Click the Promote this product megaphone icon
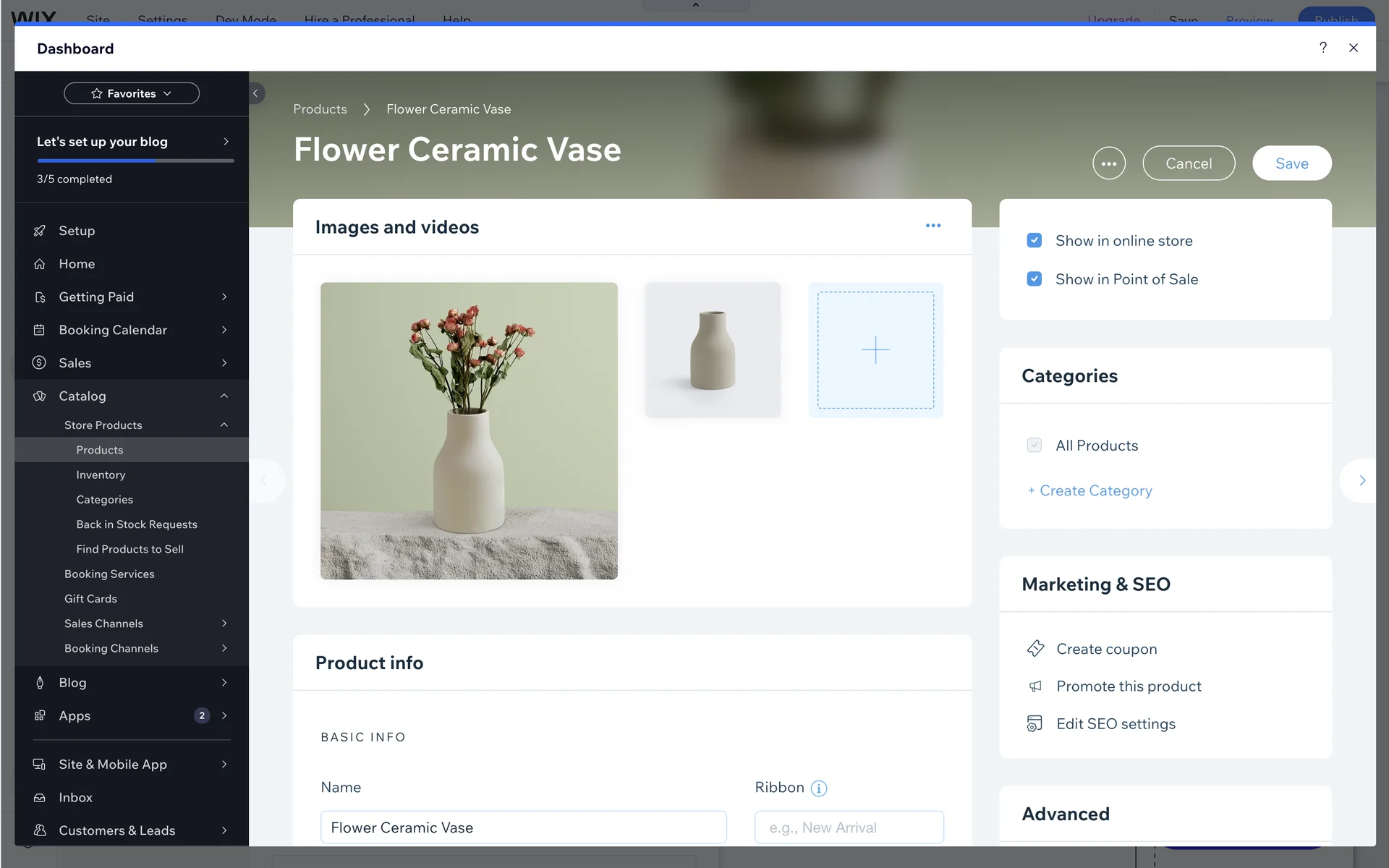 (1035, 686)
